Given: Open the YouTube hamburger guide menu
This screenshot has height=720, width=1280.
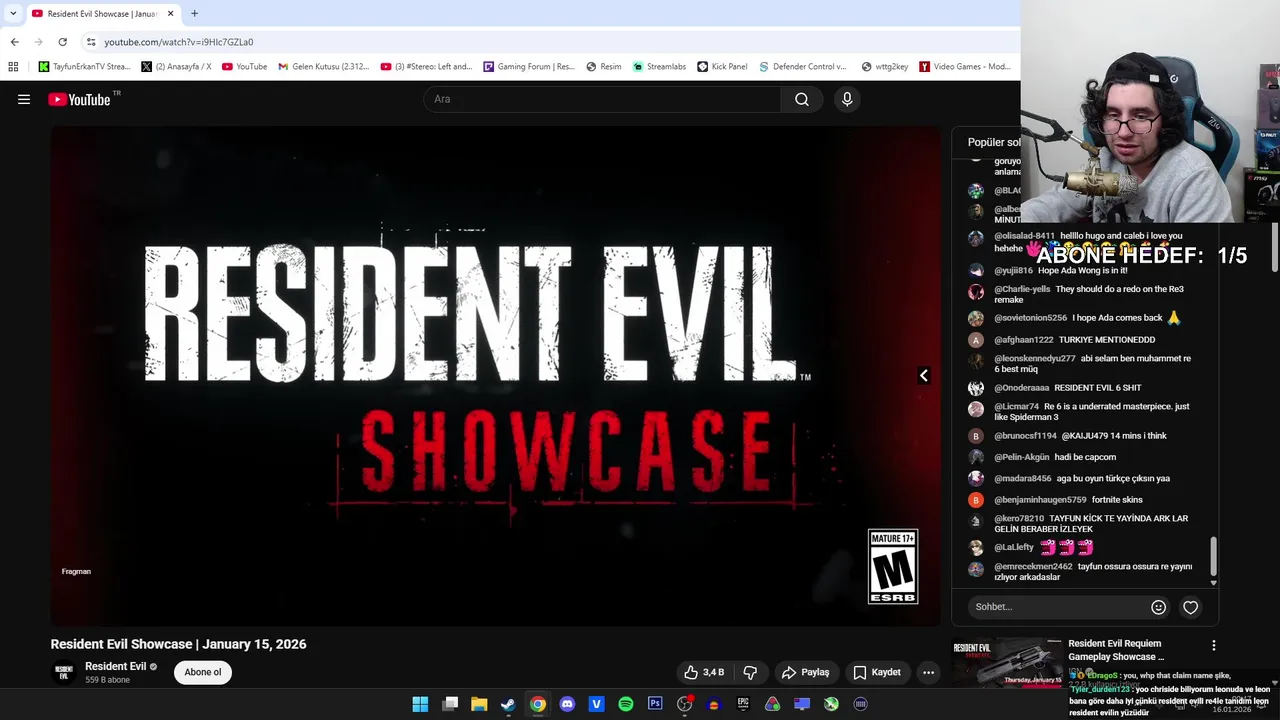Looking at the screenshot, I should tap(24, 99).
